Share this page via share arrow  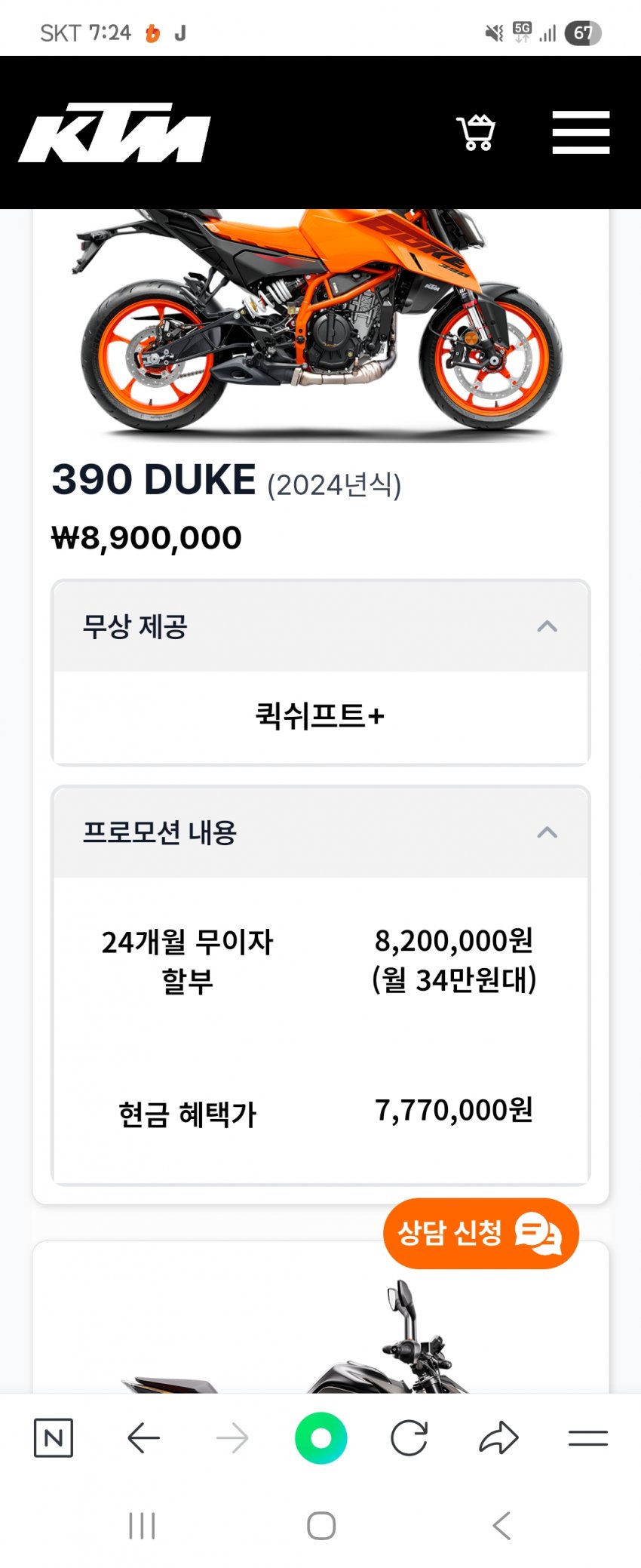[498, 1437]
